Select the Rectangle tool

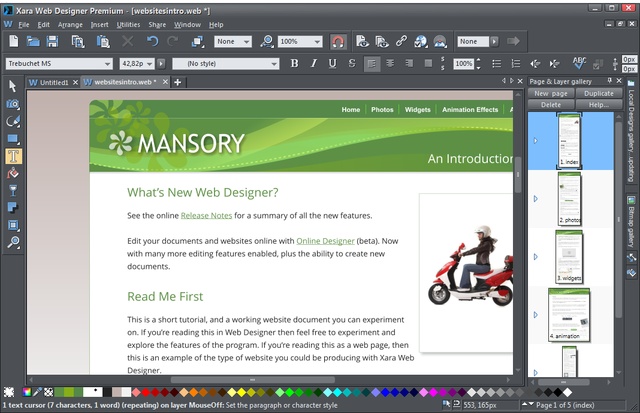click(13, 139)
